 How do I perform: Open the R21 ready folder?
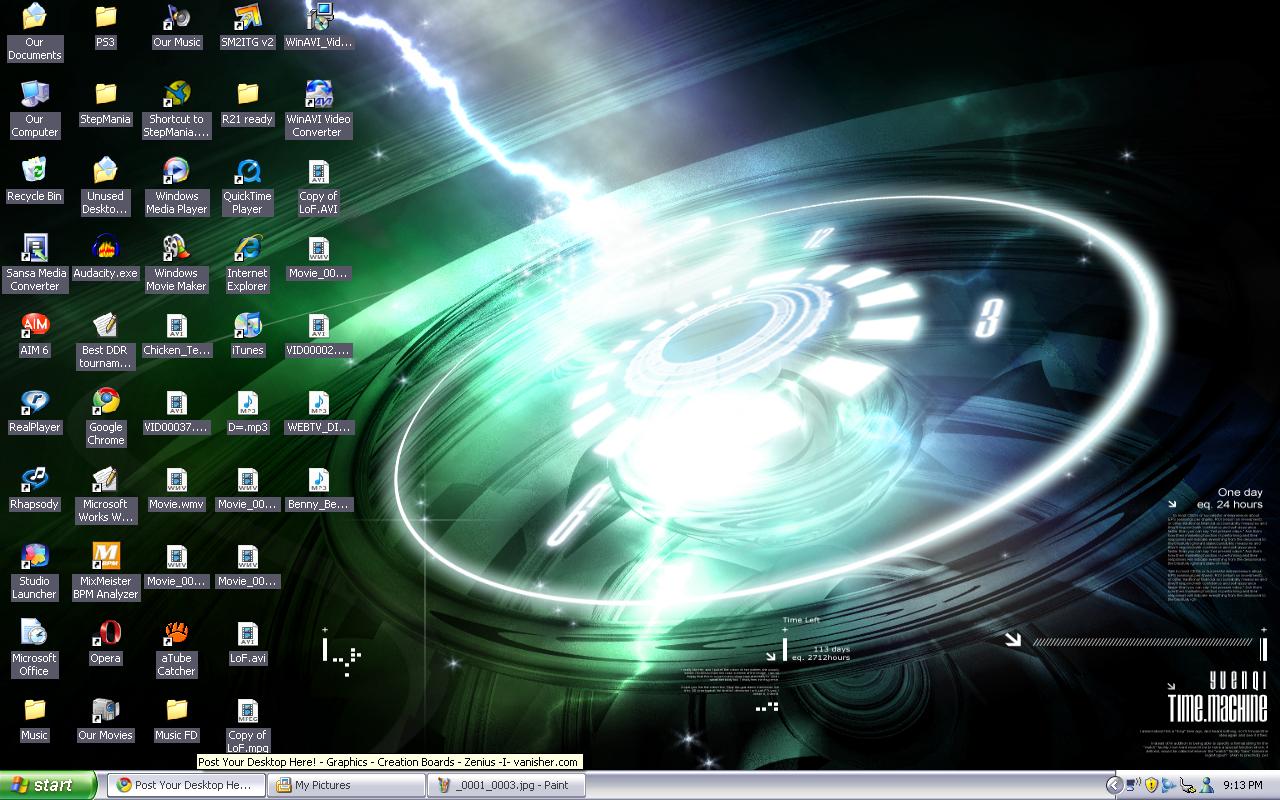pyautogui.click(x=247, y=103)
